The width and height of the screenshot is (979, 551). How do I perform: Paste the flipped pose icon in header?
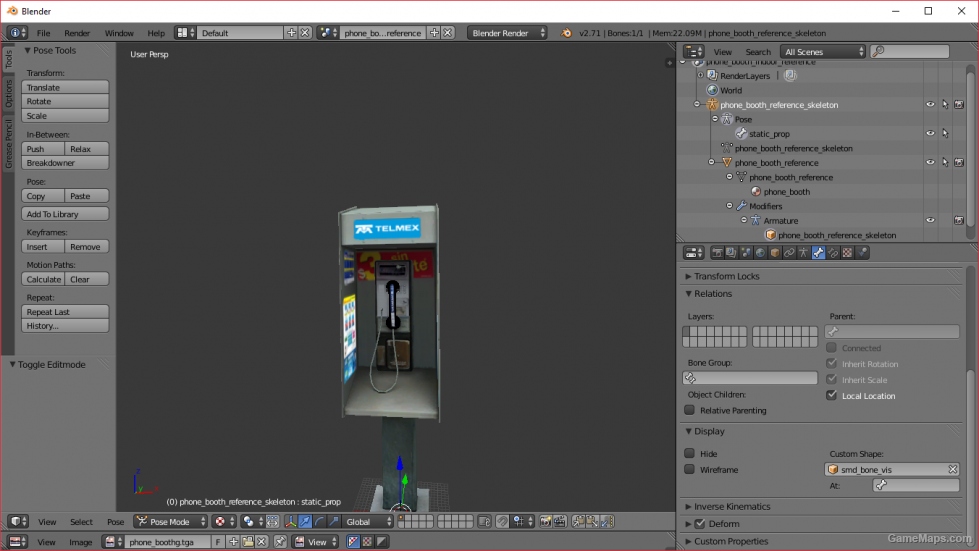point(607,522)
